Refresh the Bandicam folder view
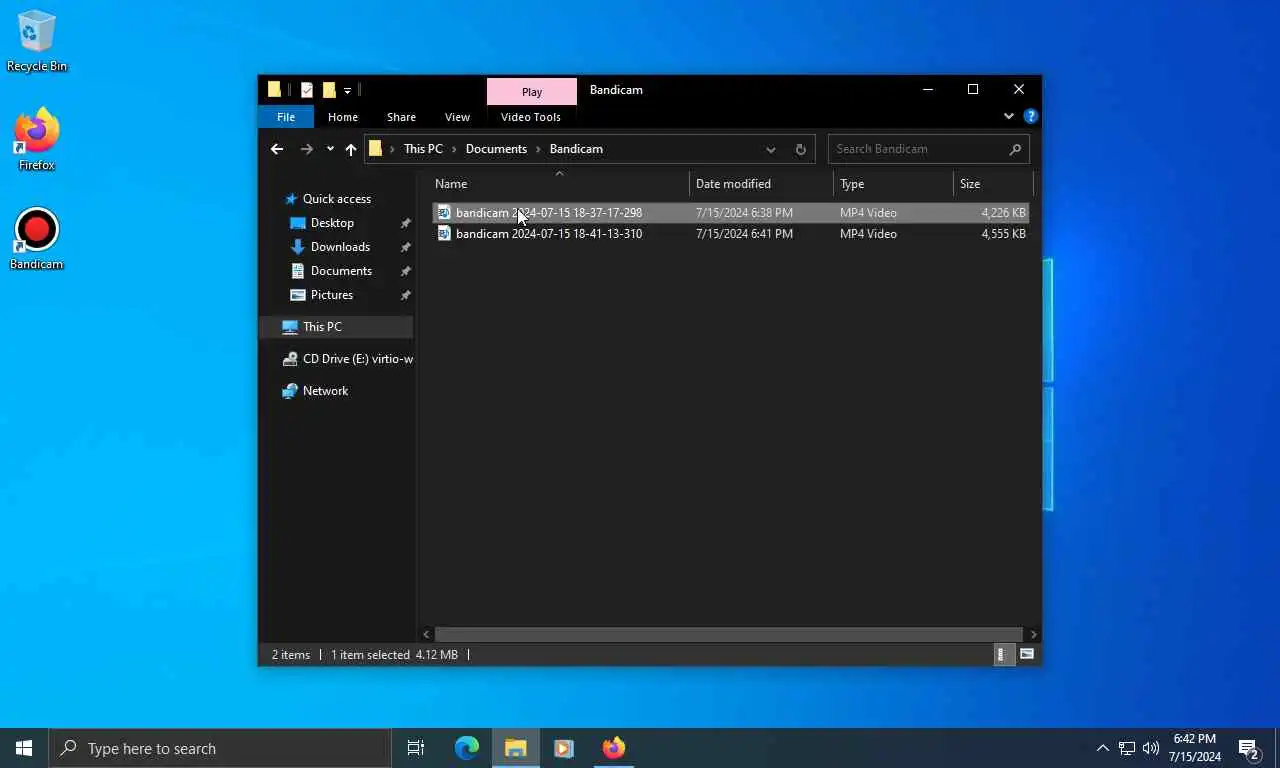The height and width of the screenshot is (768, 1280). click(800, 149)
